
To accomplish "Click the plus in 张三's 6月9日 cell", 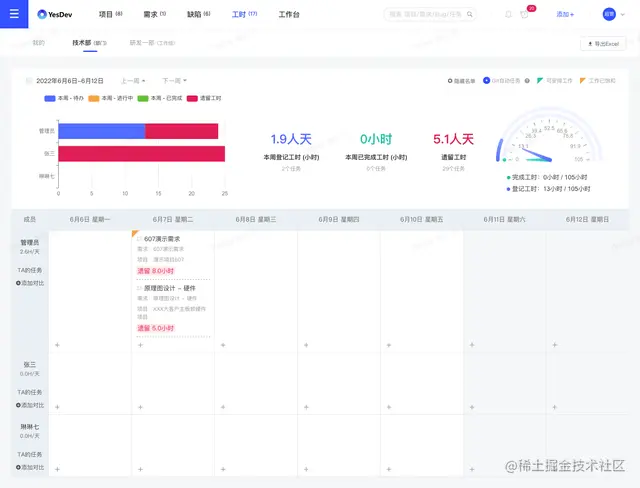I will (x=306, y=407).
